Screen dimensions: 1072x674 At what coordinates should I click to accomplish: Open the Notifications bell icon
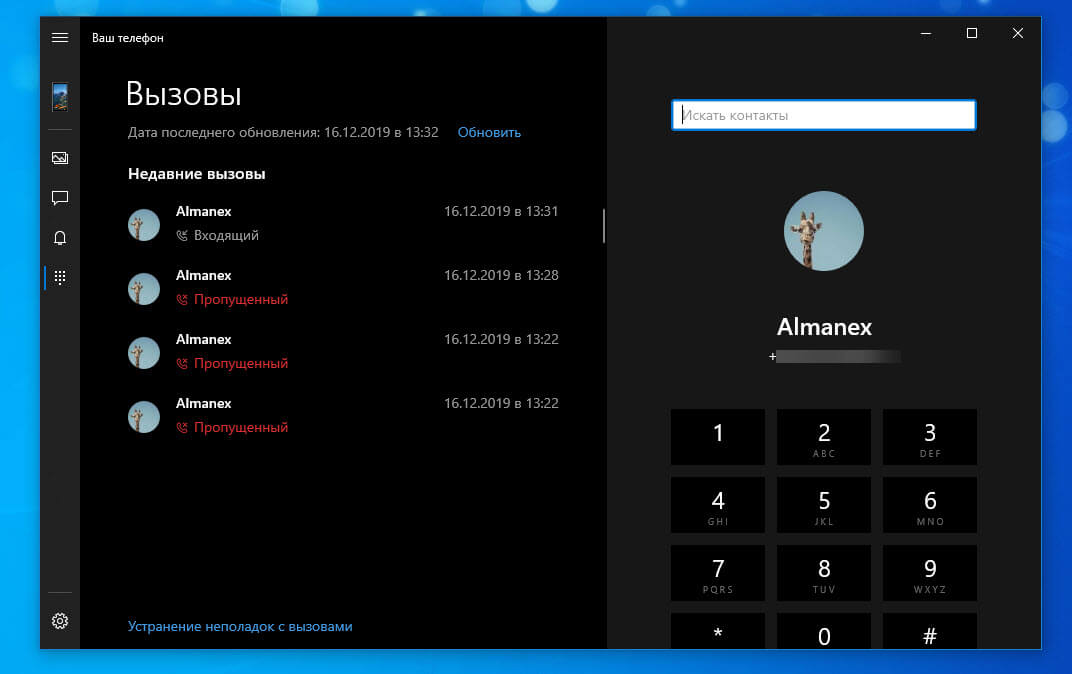[60, 238]
